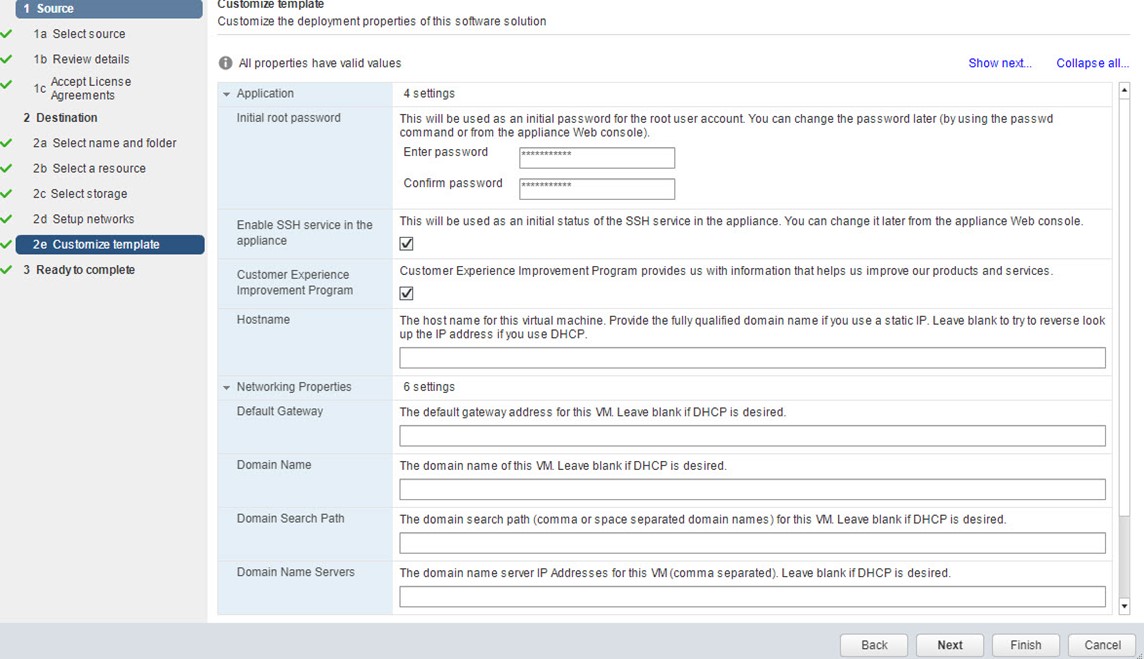The image size is (1144, 659).
Task: Click the green checkmark next to Select source
Action: point(7,34)
